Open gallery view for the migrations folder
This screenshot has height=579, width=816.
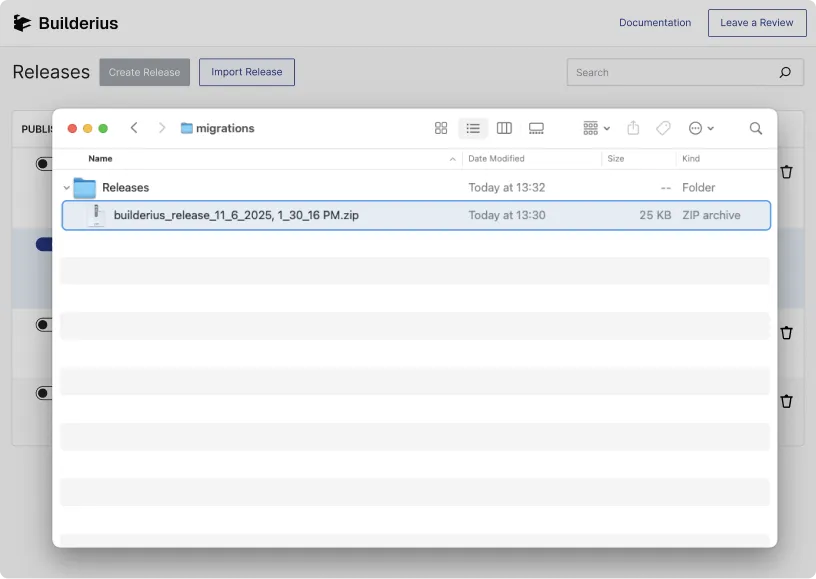coord(536,128)
